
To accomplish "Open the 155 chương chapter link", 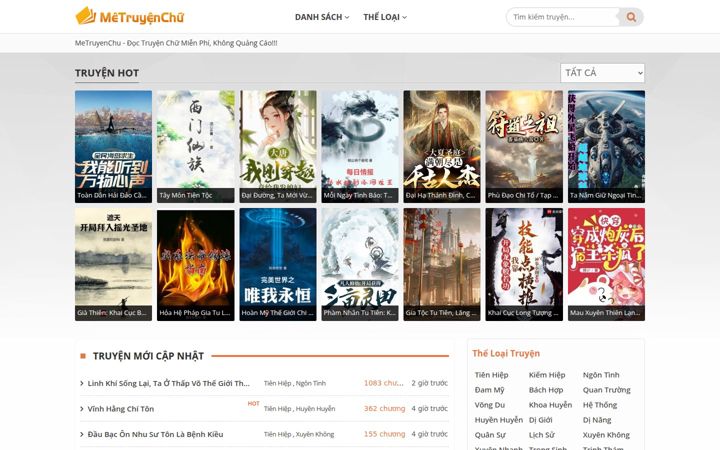I will tap(385, 434).
